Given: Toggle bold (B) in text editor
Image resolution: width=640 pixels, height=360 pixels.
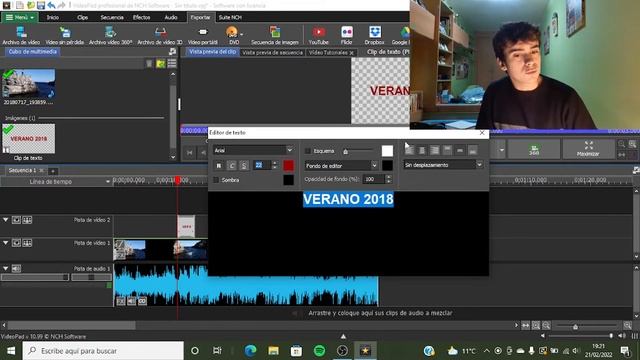Looking at the screenshot, I should pos(219,165).
